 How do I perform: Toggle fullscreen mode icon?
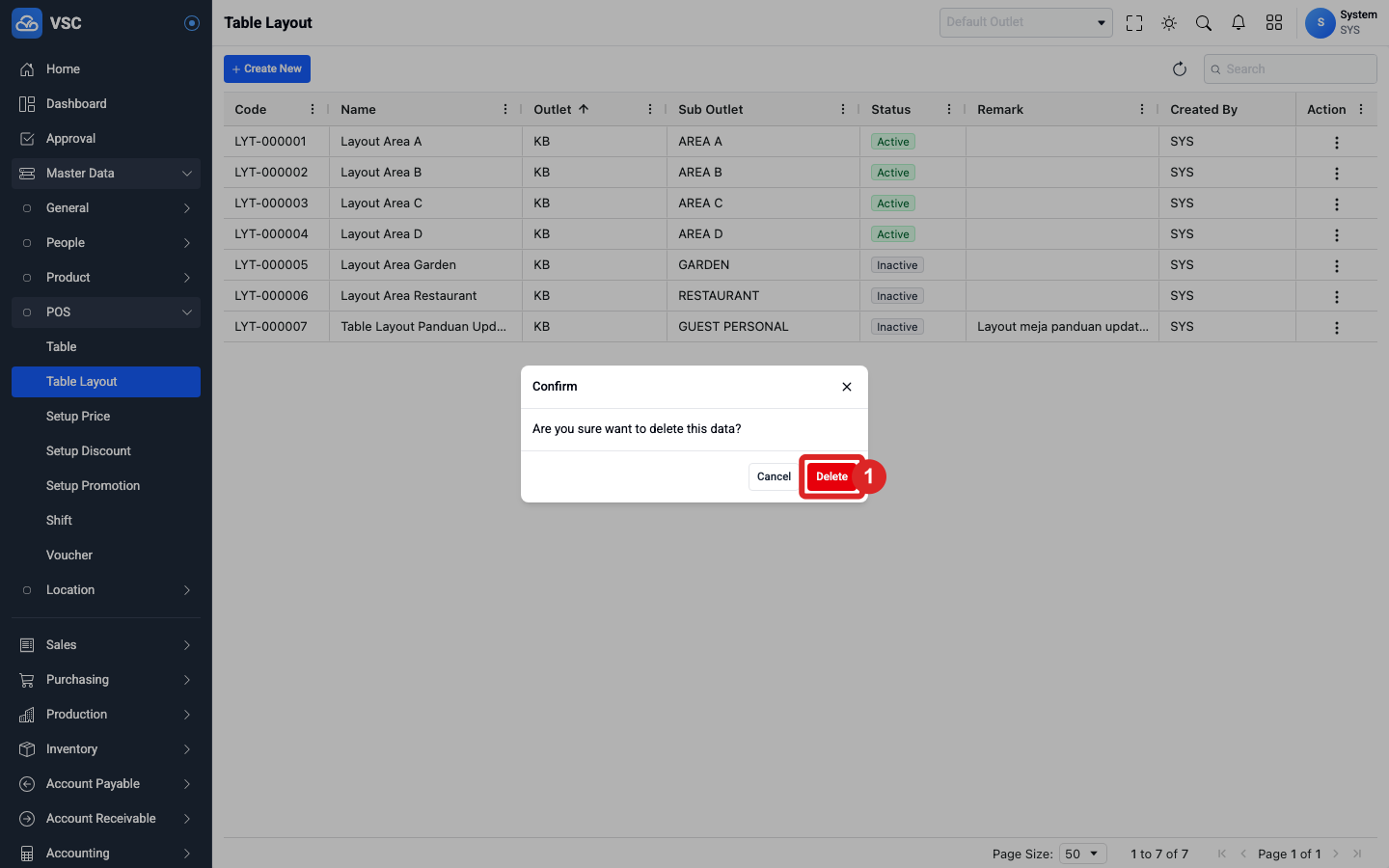tap(1134, 23)
